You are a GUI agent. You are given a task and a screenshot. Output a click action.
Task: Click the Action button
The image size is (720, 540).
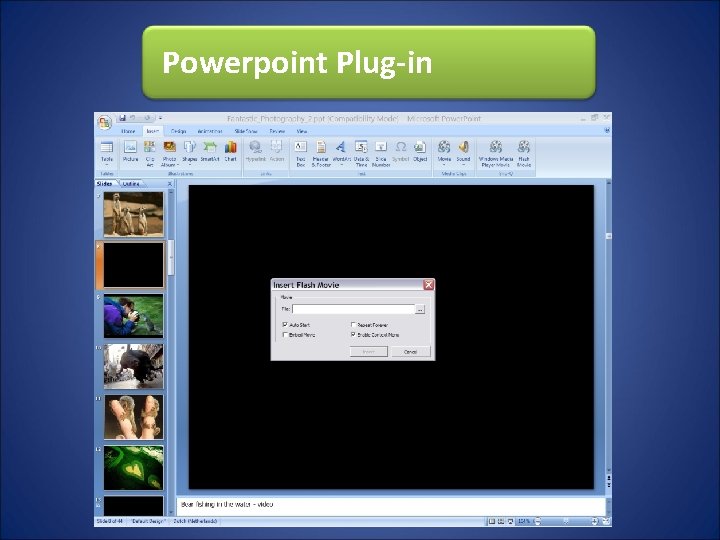tap(277, 152)
